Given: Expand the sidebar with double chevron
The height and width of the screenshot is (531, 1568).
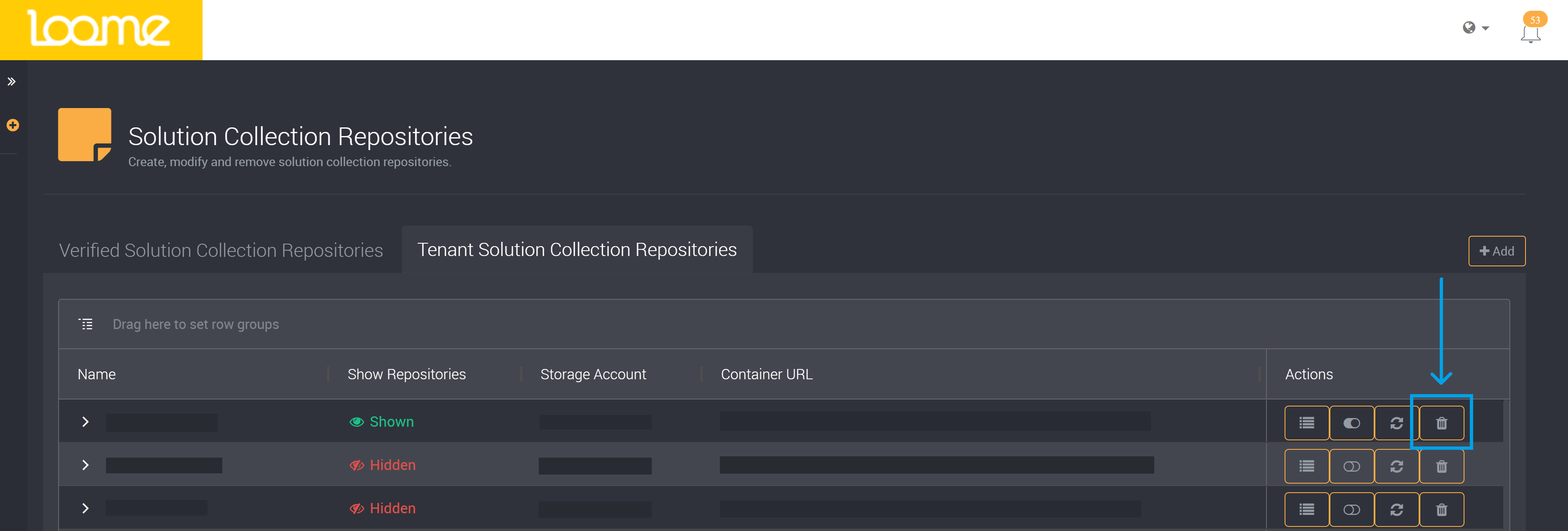Looking at the screenshot, I should 12,82.
